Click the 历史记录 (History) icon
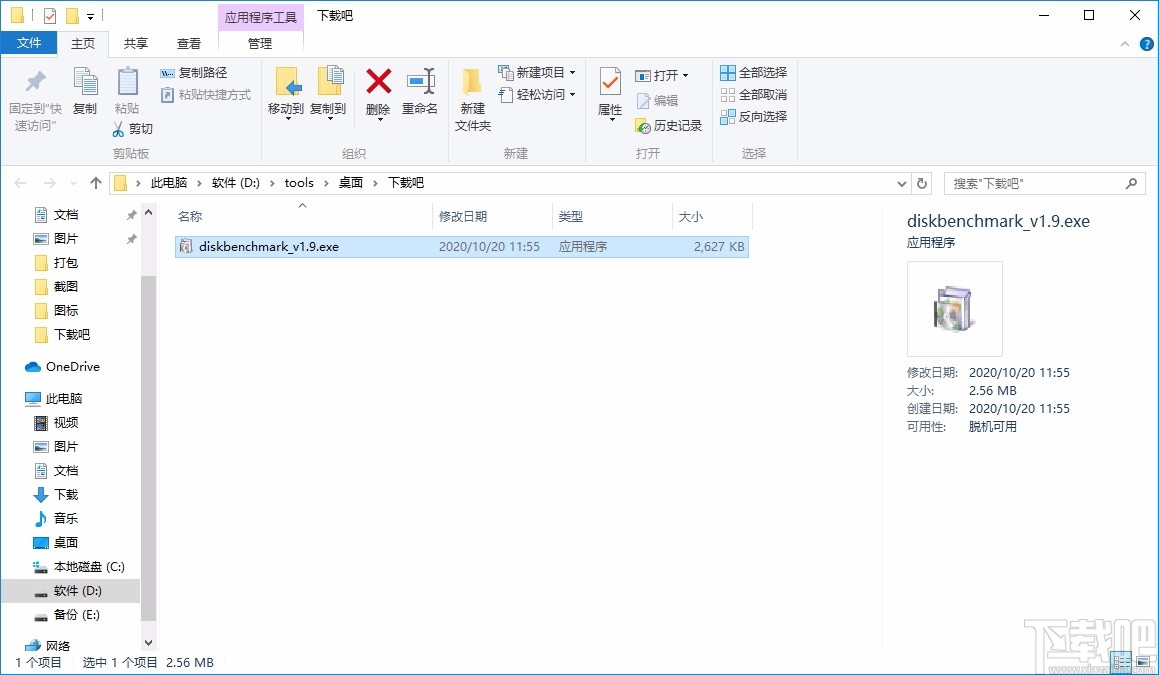1159x675 pixels. 668,126
